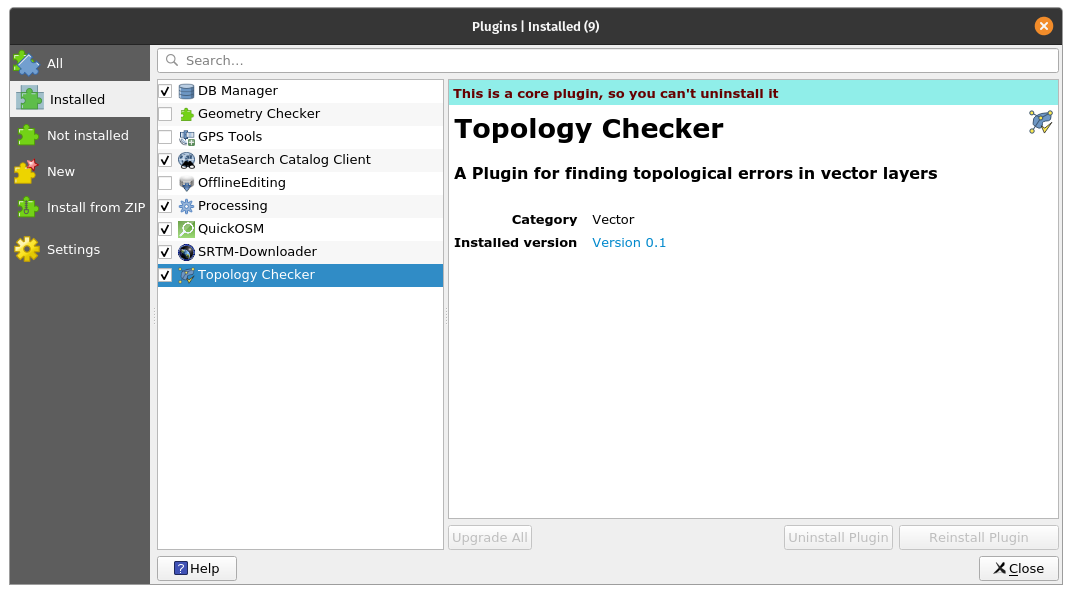Open the Version 0.1 link
The width and height of the screenshot is (1072, 594).
(x=629, y=242)
